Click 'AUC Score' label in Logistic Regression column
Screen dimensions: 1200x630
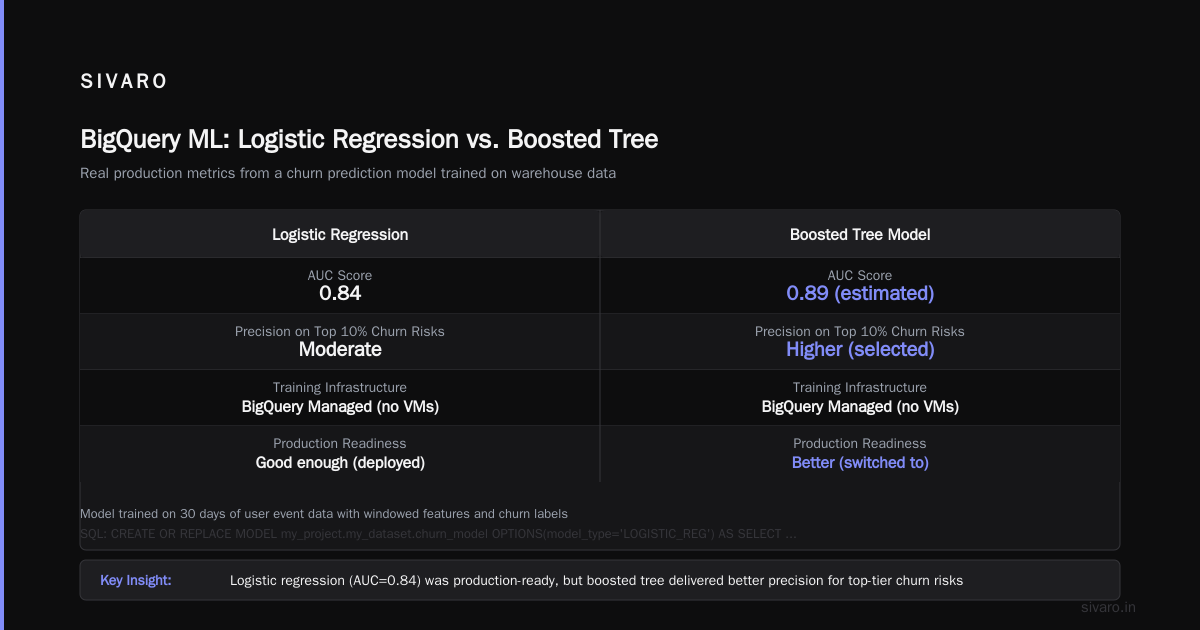click(340, 275)
